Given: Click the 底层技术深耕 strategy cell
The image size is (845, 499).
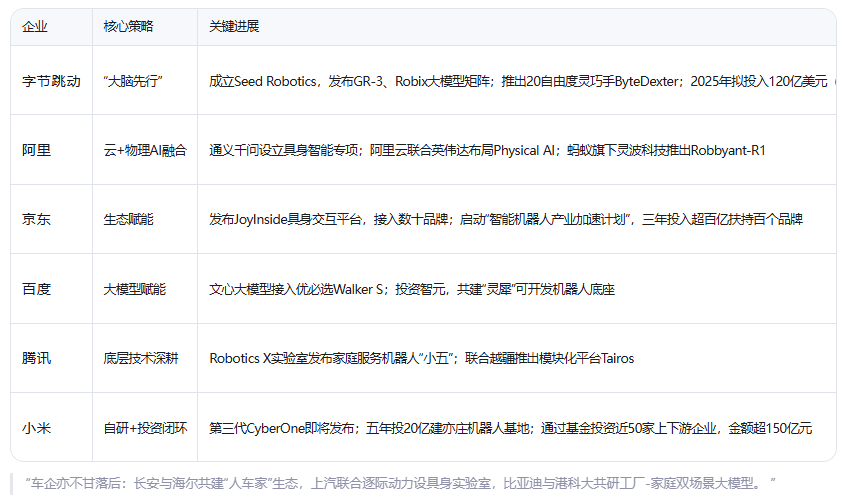Looking at the screenshot, I should point(140,358).
